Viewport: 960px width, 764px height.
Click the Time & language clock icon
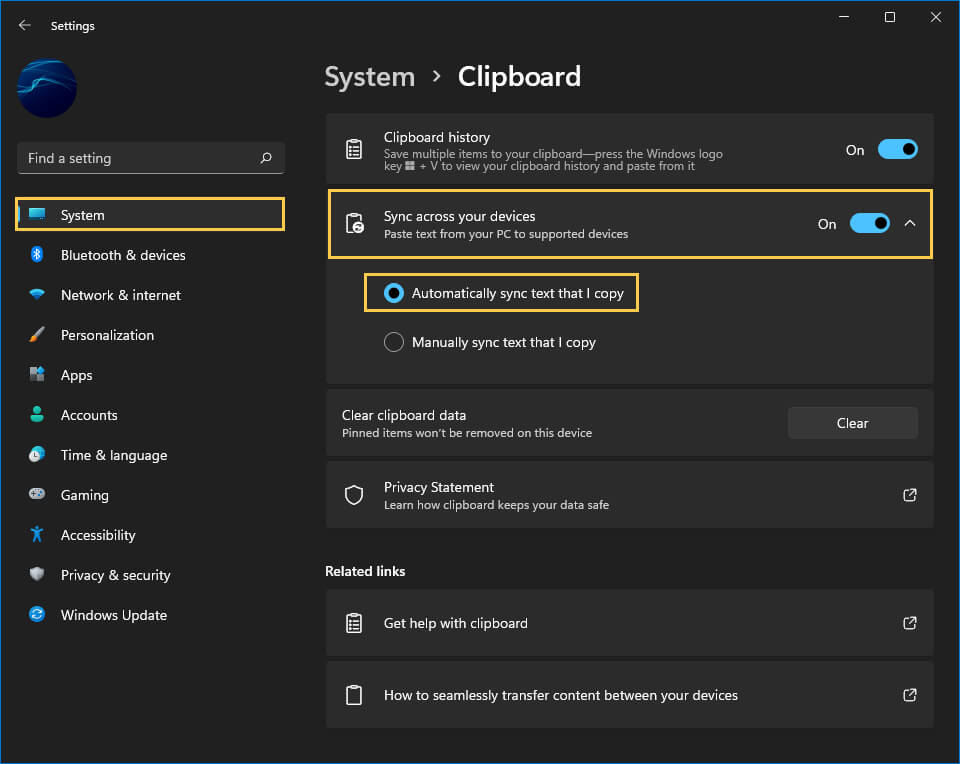pyautogui.click(x=37, y=454)
